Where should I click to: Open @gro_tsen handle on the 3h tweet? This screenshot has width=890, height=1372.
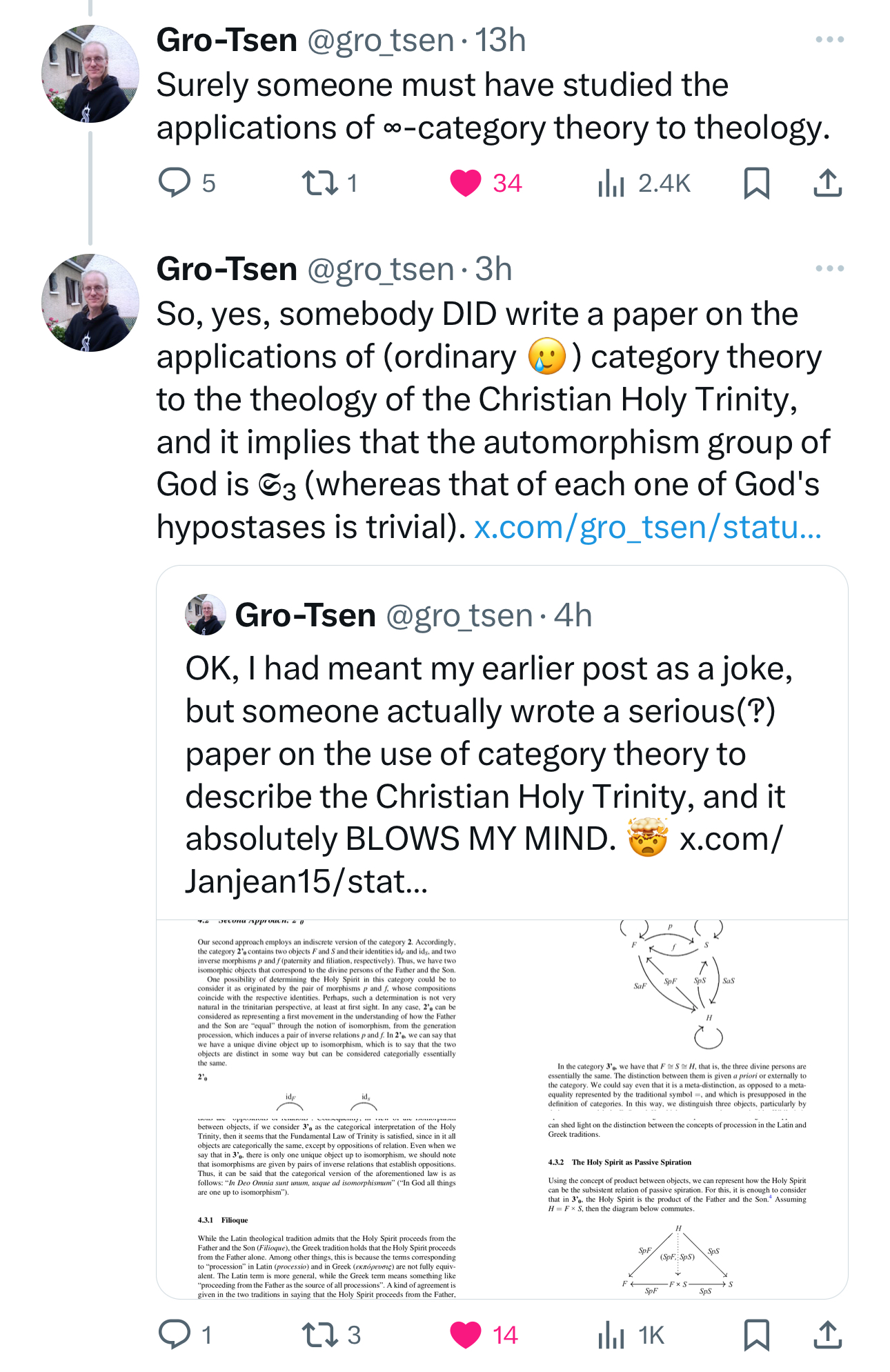[380, 269]
